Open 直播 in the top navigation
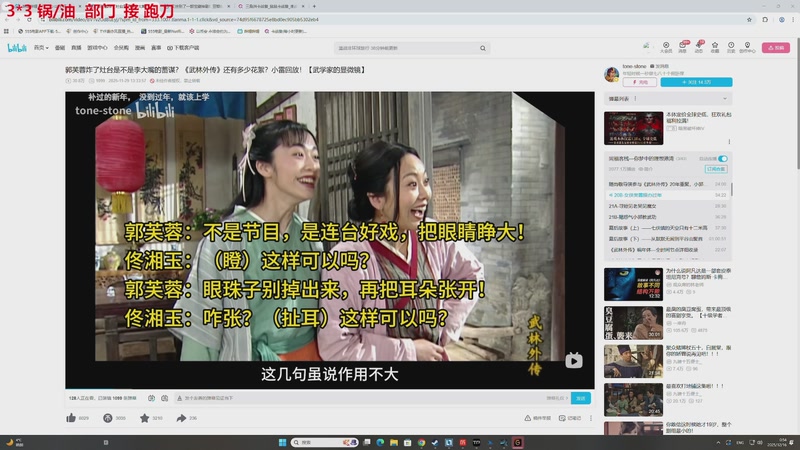 76,47
